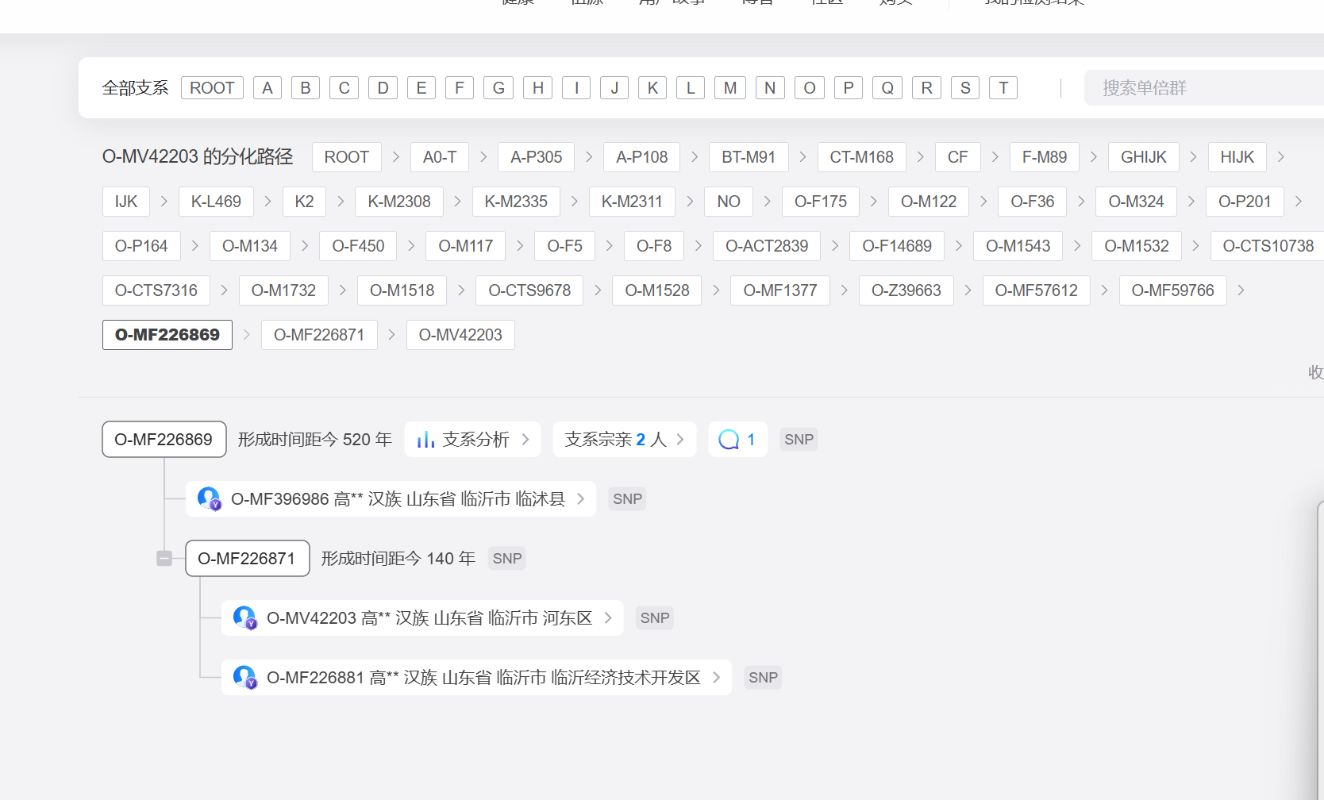Click the avatar icon for O-MF226881 entry
The image size is (1324, 800).
pyautogui.click(x=244, y=677)
